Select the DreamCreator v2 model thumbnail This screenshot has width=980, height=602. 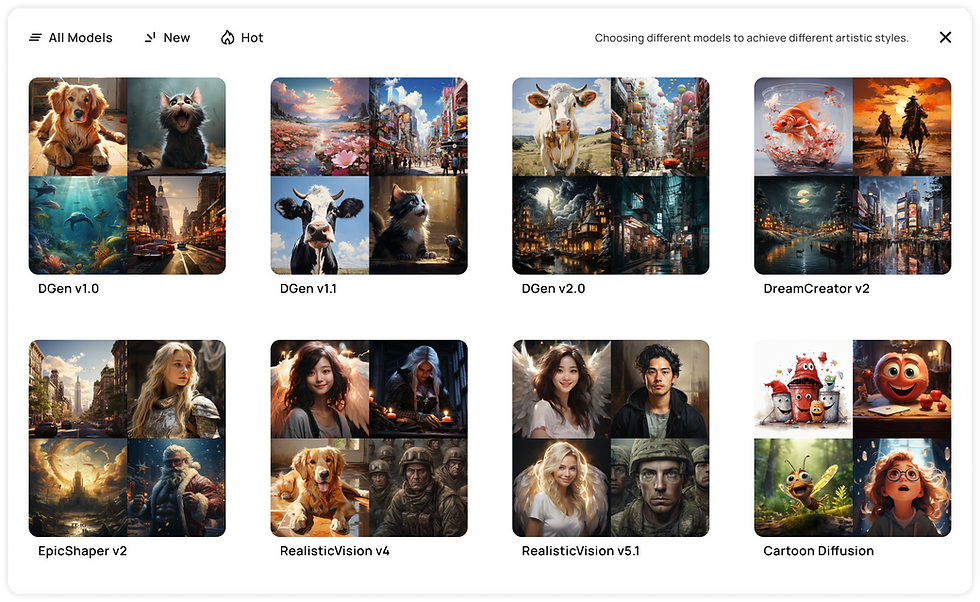coord(852,176)
